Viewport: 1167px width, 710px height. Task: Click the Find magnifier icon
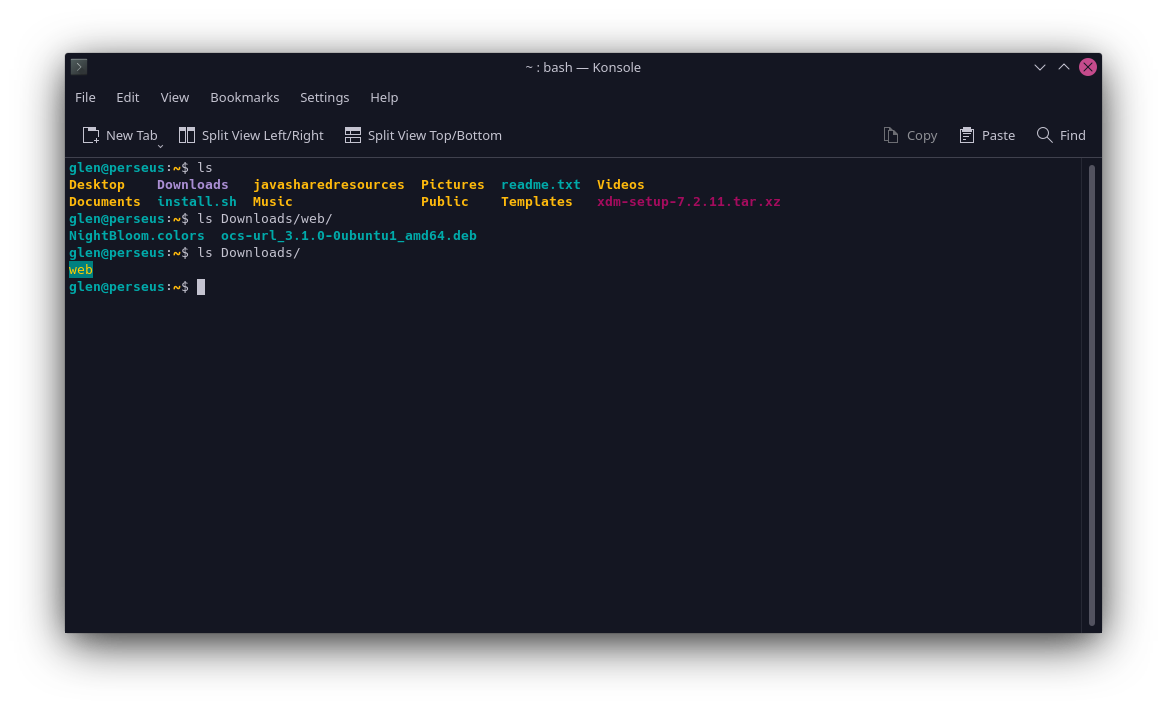1044,135
